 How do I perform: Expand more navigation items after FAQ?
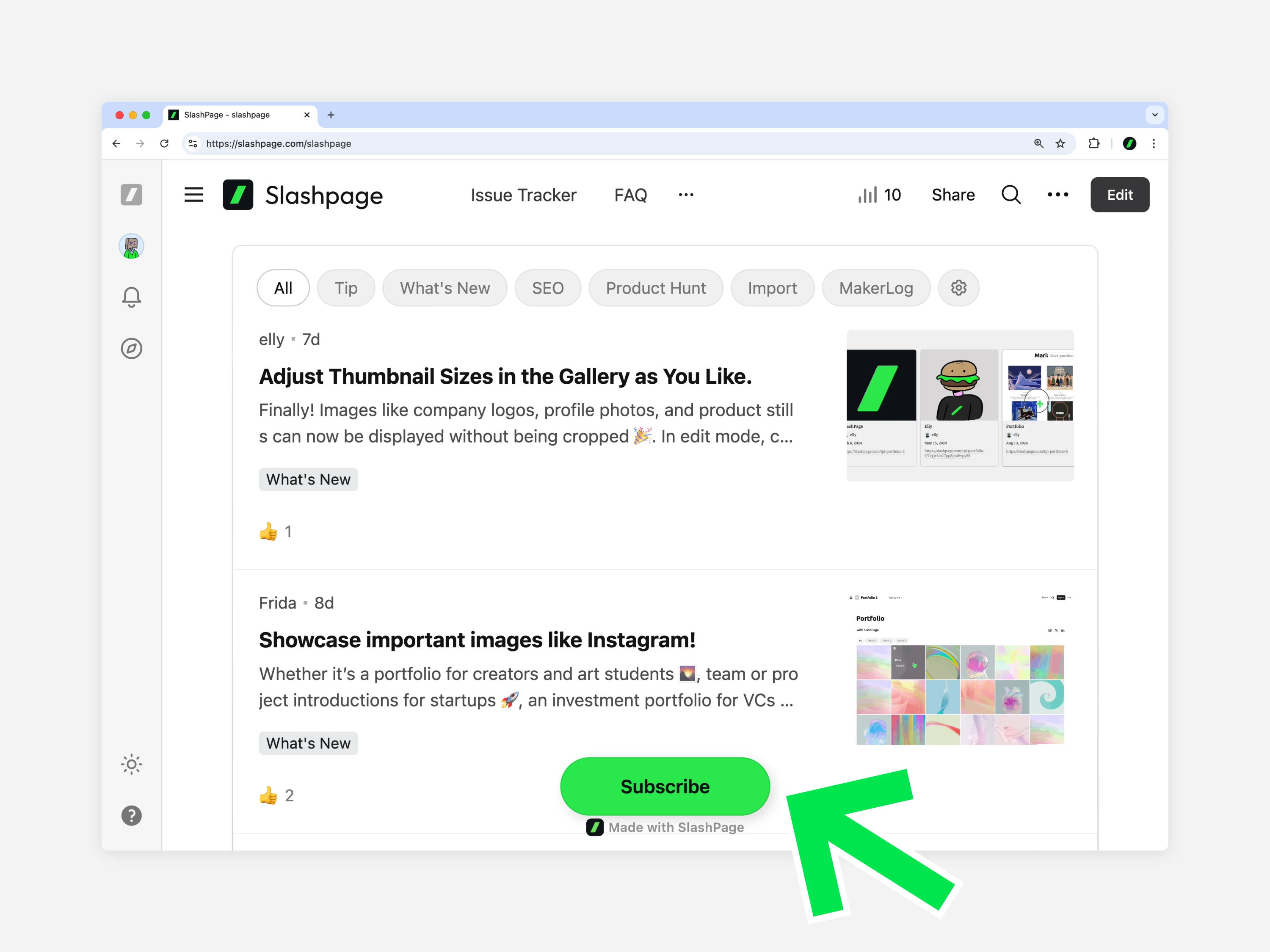pos(686,195)
